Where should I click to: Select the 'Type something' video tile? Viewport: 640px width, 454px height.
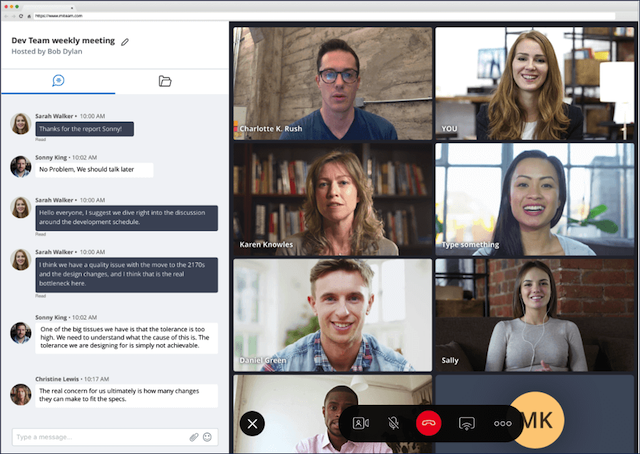pyautogui.click(x=535, y=199)
